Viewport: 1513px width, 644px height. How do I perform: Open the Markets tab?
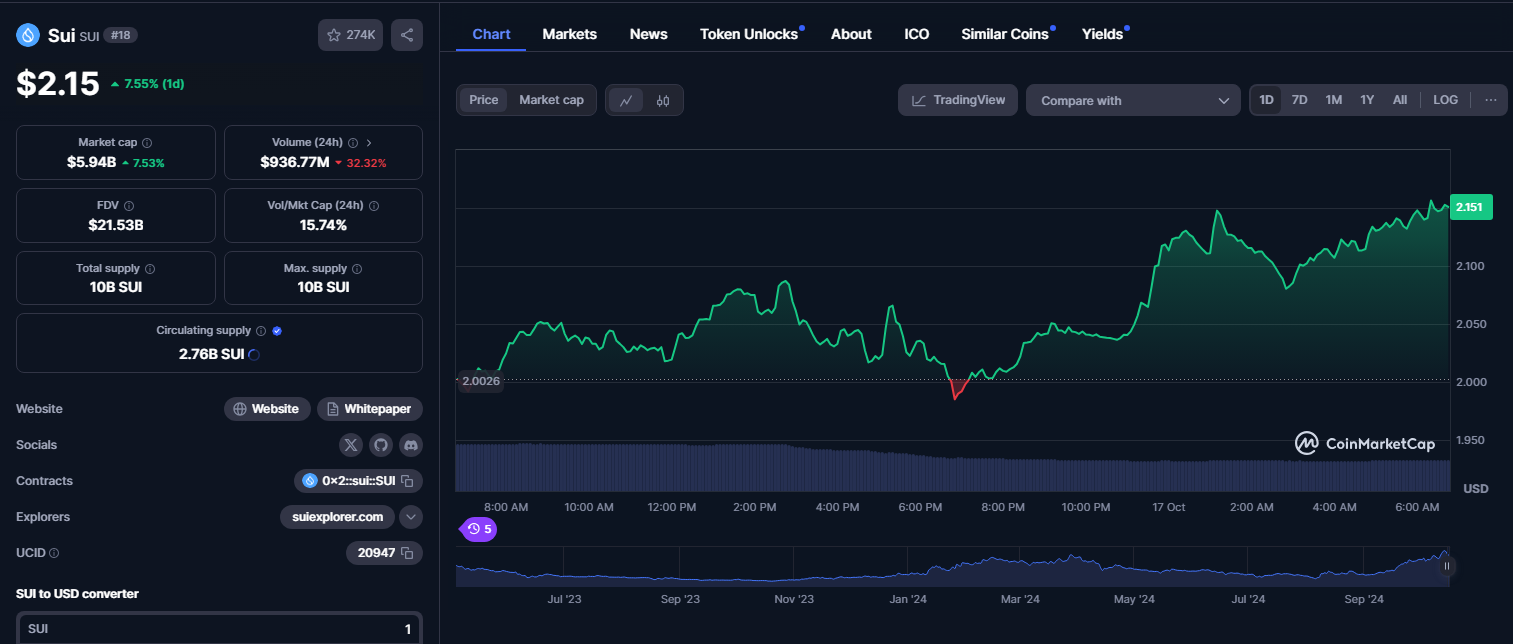tap(570, 34)
